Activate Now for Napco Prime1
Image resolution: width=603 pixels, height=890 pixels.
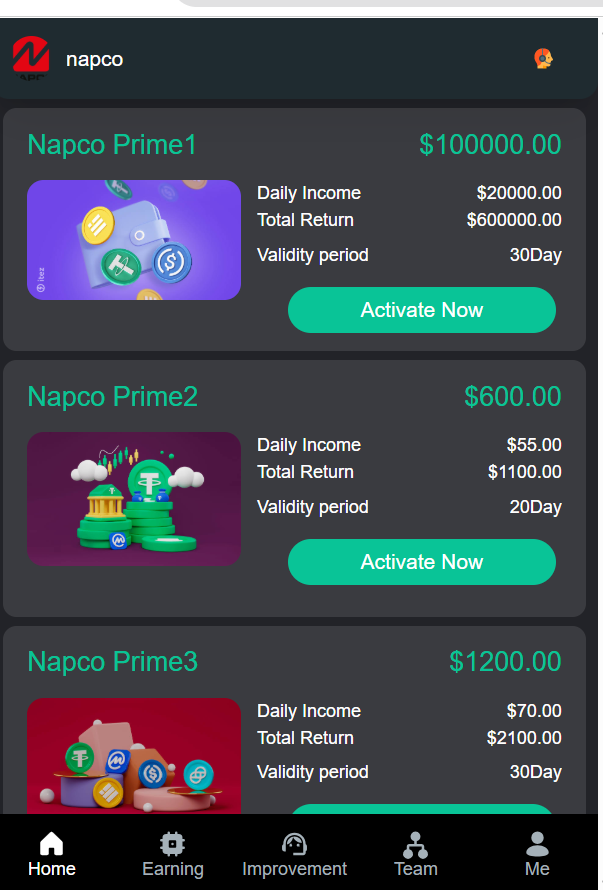421,310
